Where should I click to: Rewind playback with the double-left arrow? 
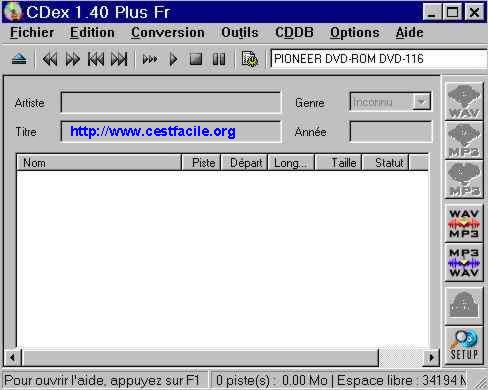[50, 60]
